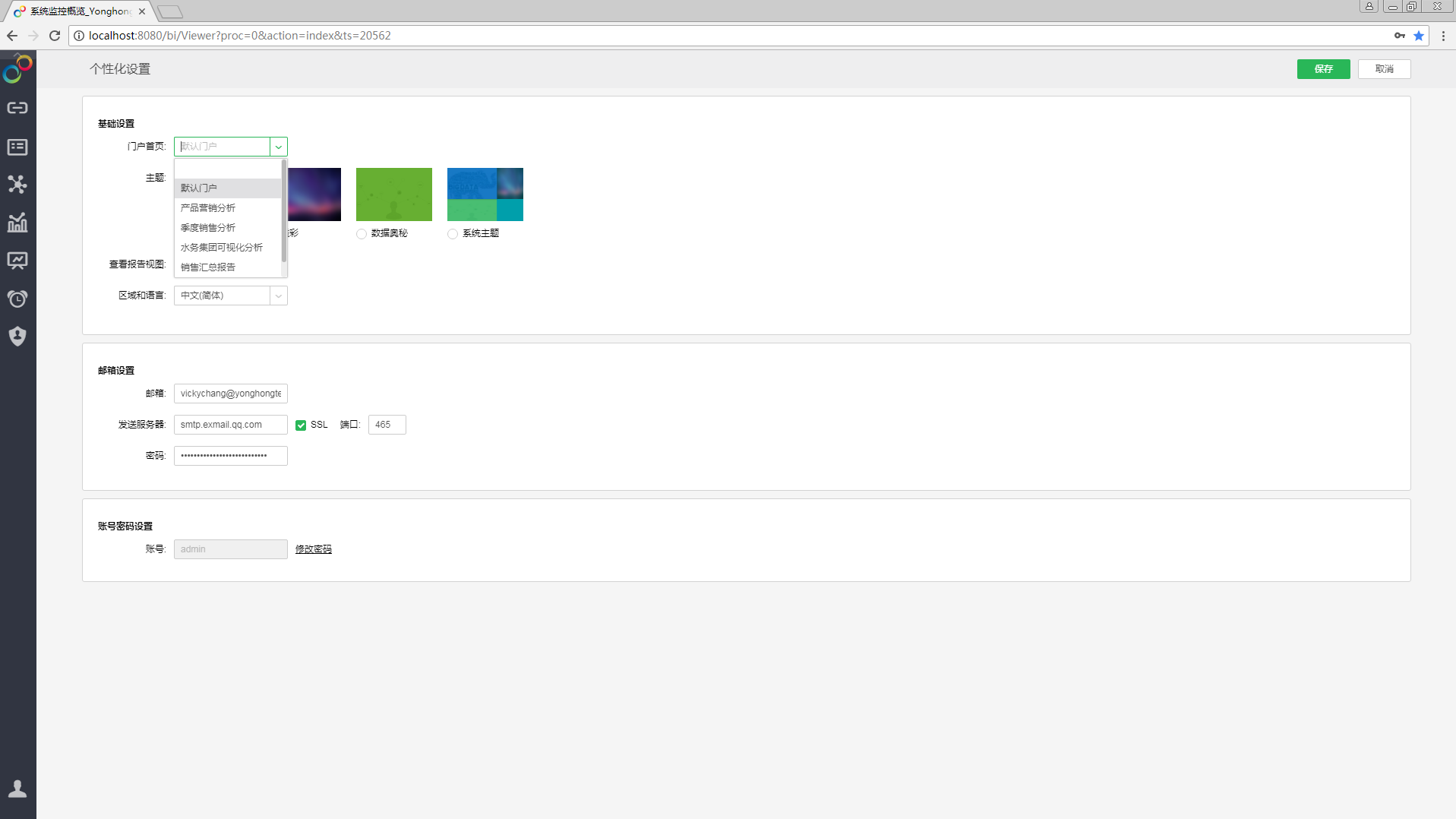Click the 发送服务器 smtp input field
Image resolution: width=1456 pixels, height=819 pixels.
click(x=231, y=425)
